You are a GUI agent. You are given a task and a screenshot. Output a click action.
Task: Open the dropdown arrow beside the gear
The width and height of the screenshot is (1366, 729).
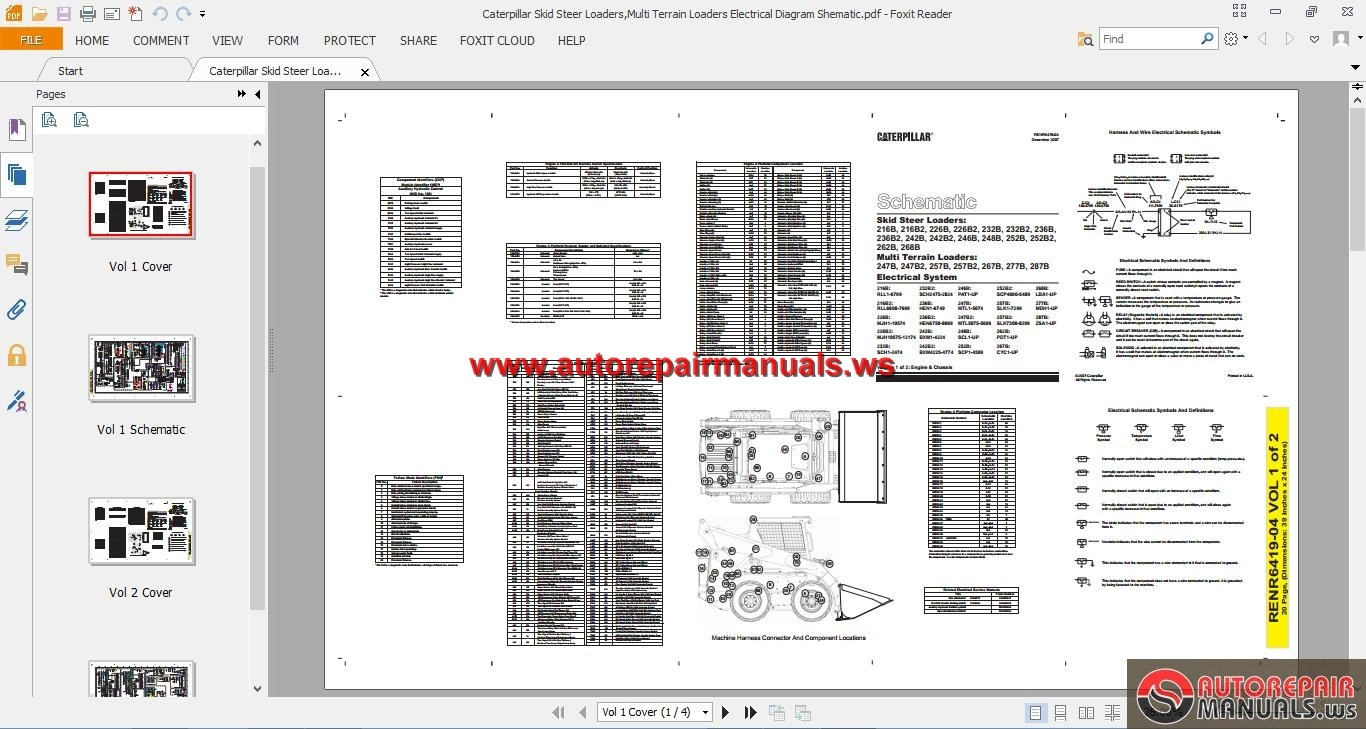click(1244, 40)
